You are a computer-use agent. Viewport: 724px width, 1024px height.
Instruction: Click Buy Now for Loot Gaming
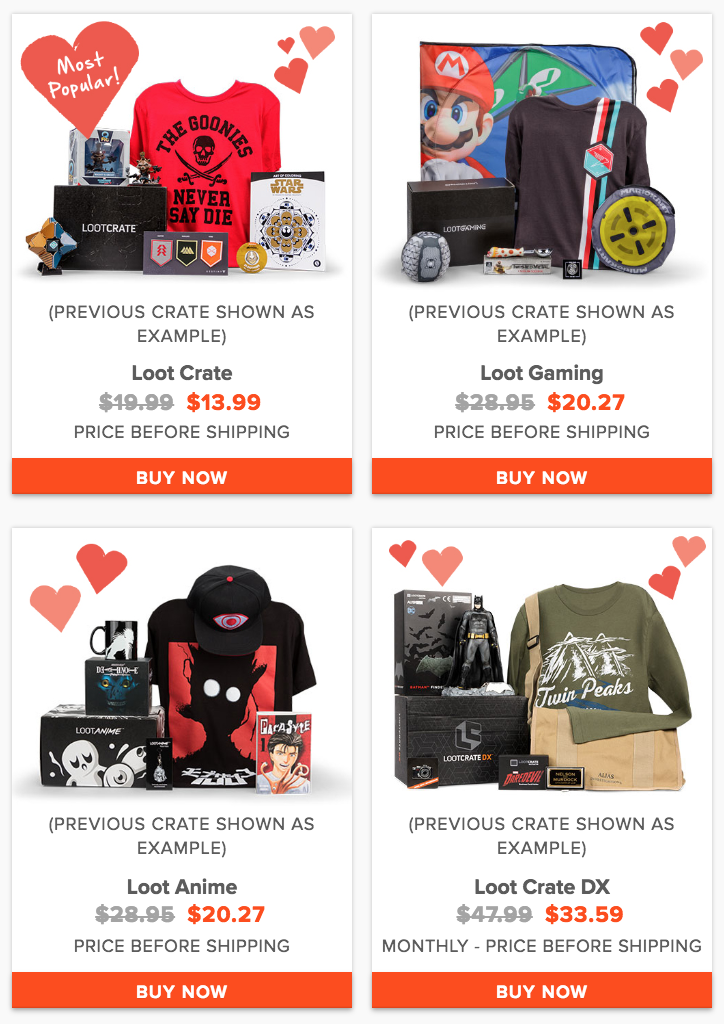pyautogui.click(x=542, y=477)
